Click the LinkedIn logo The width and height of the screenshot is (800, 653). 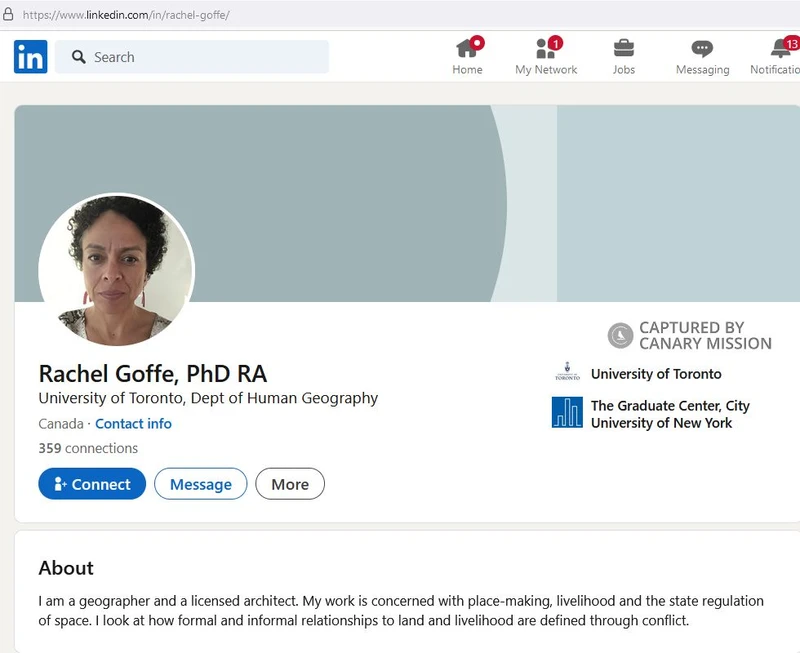click(x=30, y=56)
